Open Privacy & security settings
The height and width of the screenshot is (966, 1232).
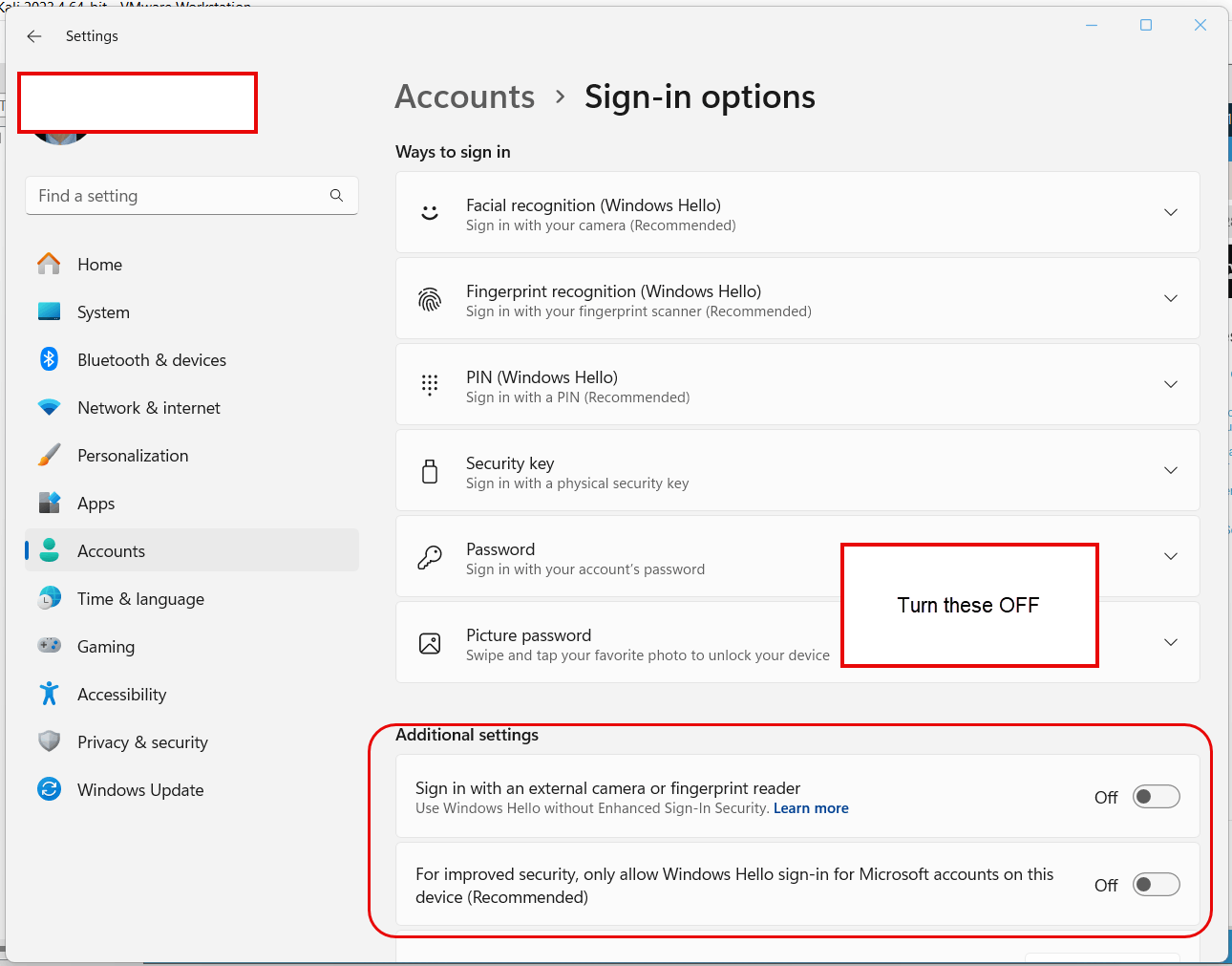pos(192,741)
